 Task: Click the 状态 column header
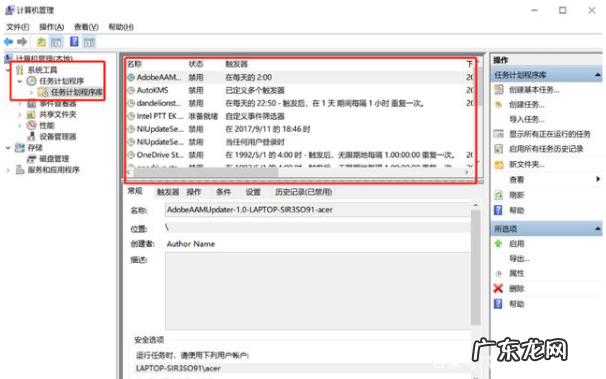[x=196, y=64]
